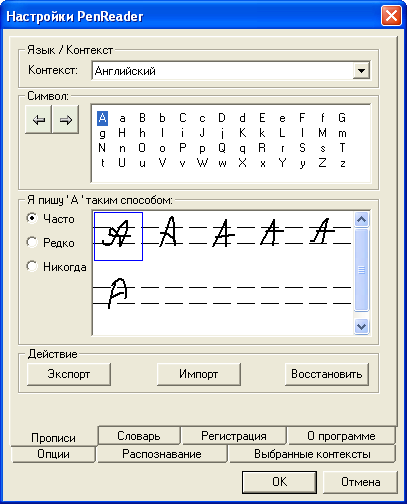Select uppercase G in symbol grid
Viewport: 408px width, 504px height.
click(342, 118)
